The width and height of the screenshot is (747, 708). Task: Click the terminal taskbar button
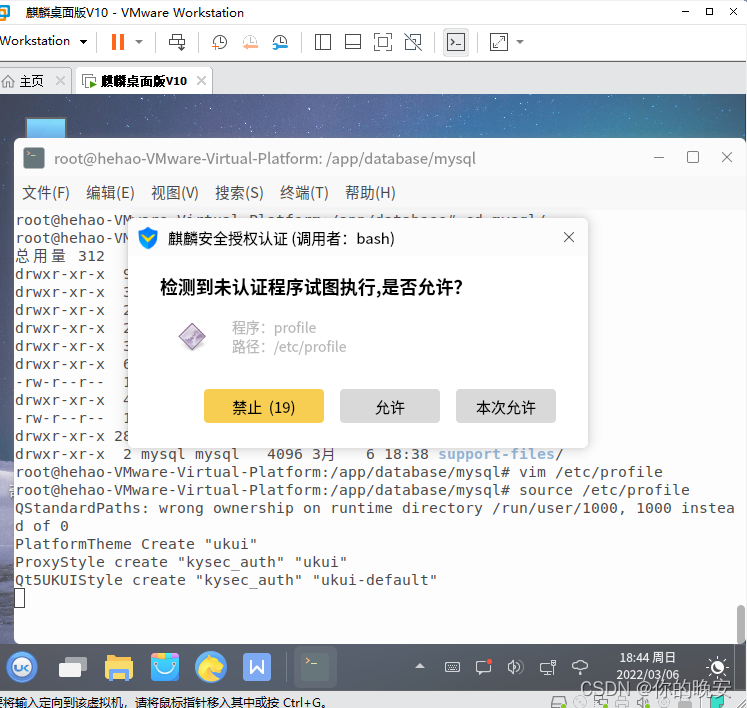[315, 667]
